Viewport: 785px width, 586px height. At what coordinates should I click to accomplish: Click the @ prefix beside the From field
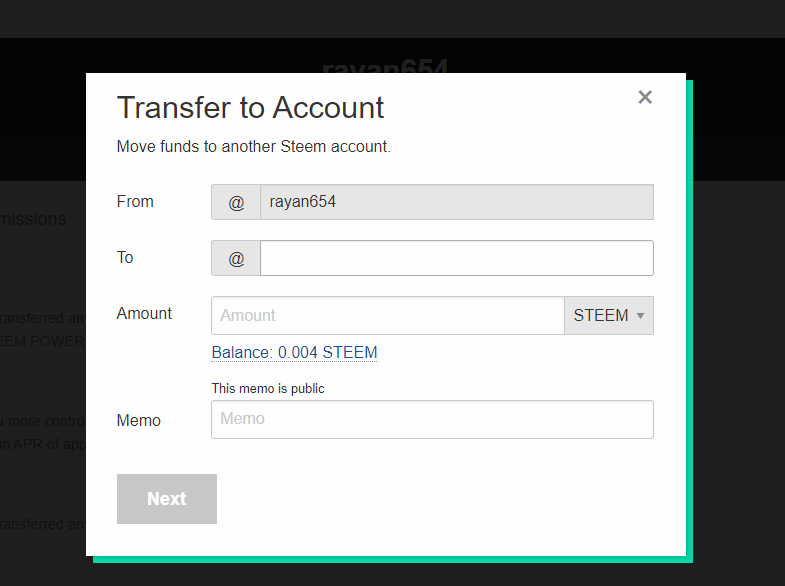(236, 202)
